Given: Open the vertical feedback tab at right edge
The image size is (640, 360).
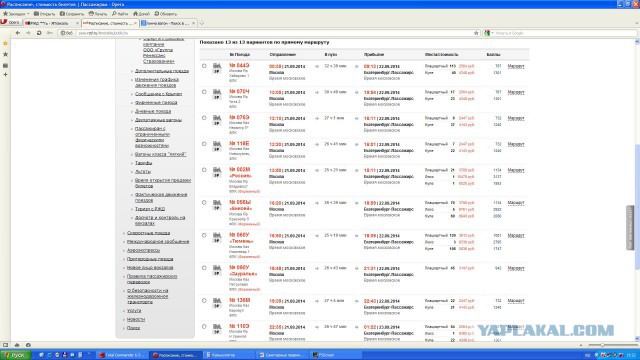Looking at the screenshot, I should tap(631, 228).
